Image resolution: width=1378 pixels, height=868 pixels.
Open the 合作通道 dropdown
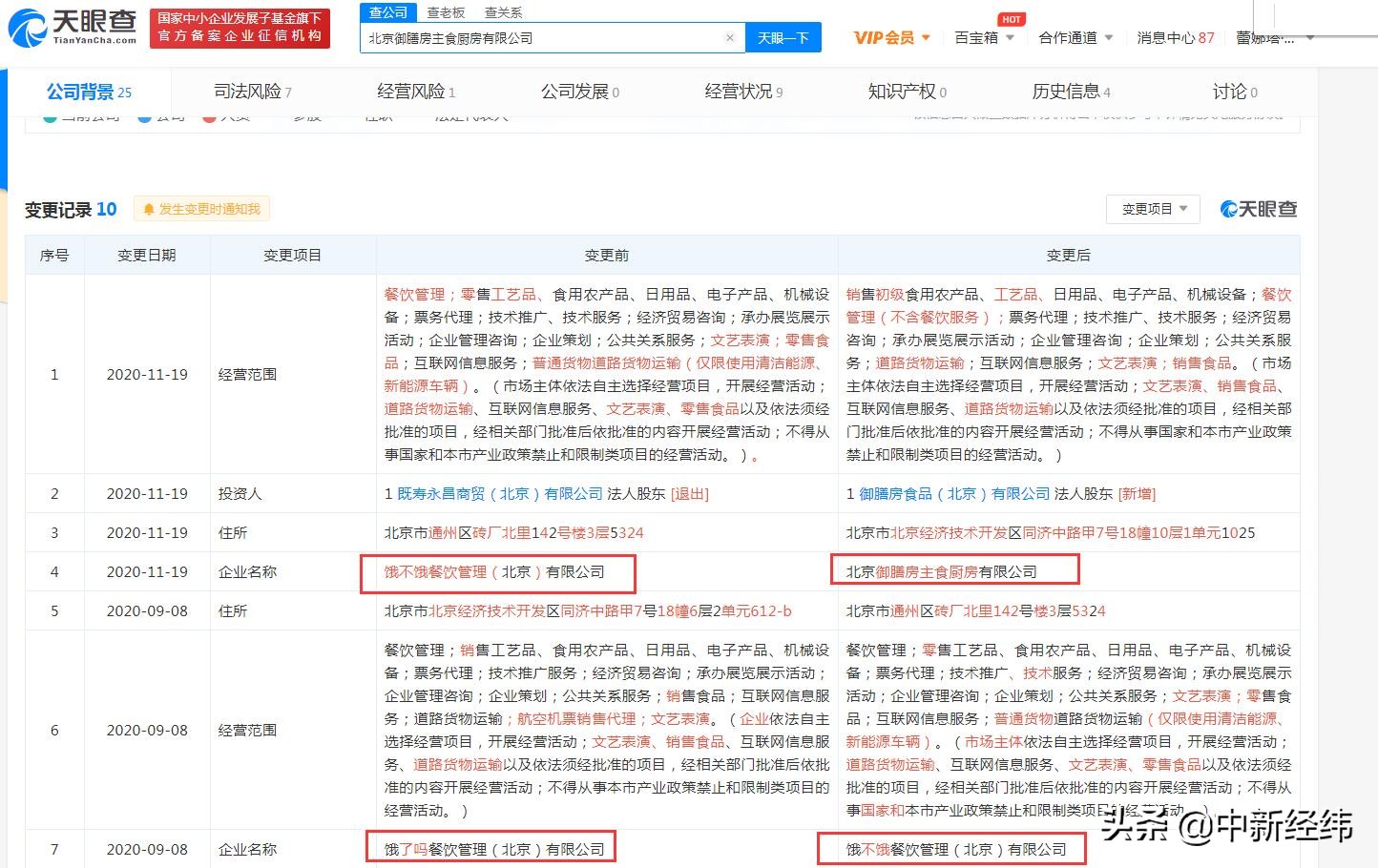(1075, 36)
